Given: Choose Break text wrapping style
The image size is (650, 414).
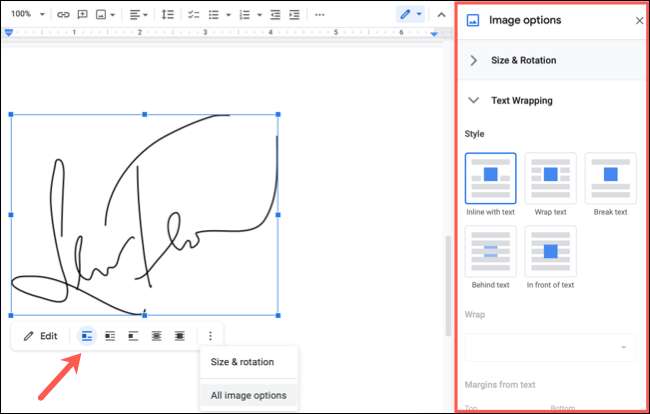Looking at the screenshot, I should click(x=610, y=178).
